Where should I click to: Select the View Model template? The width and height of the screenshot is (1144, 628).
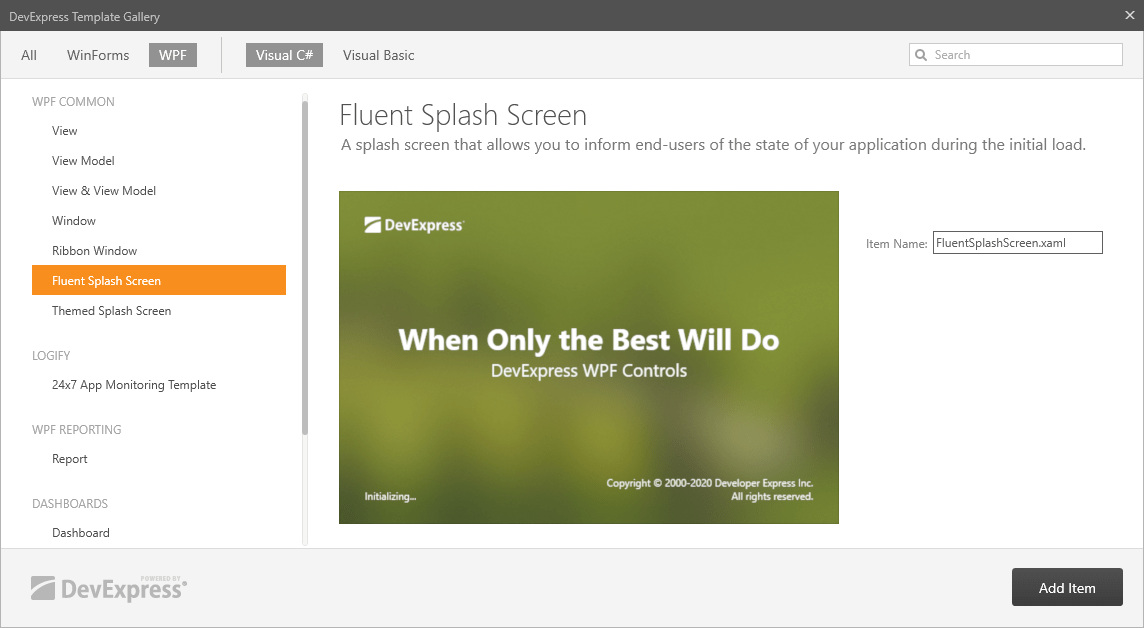[81, 160]
